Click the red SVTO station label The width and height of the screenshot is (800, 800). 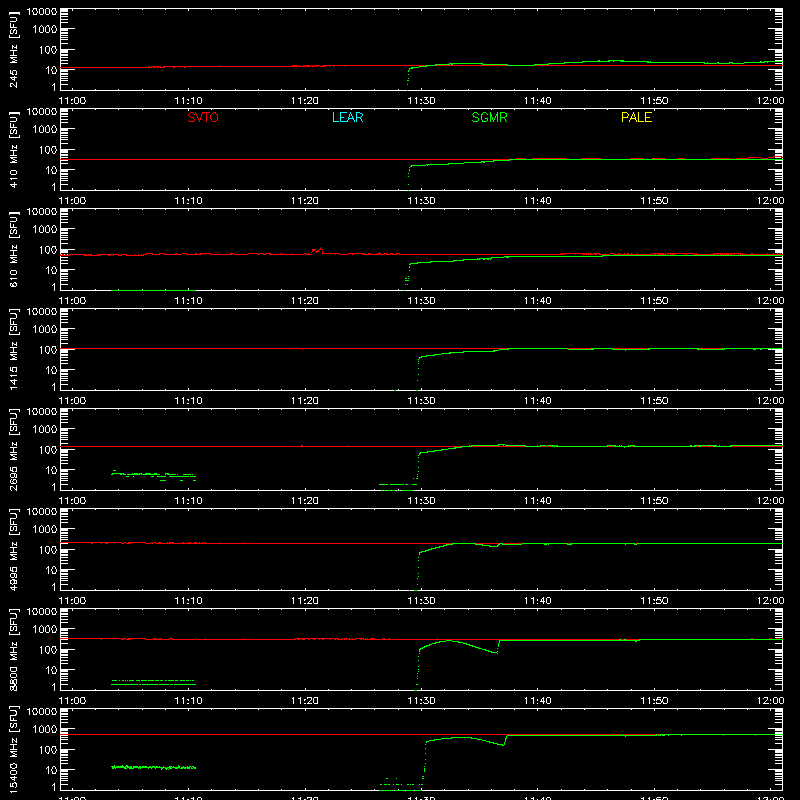(x=203, y=117)
